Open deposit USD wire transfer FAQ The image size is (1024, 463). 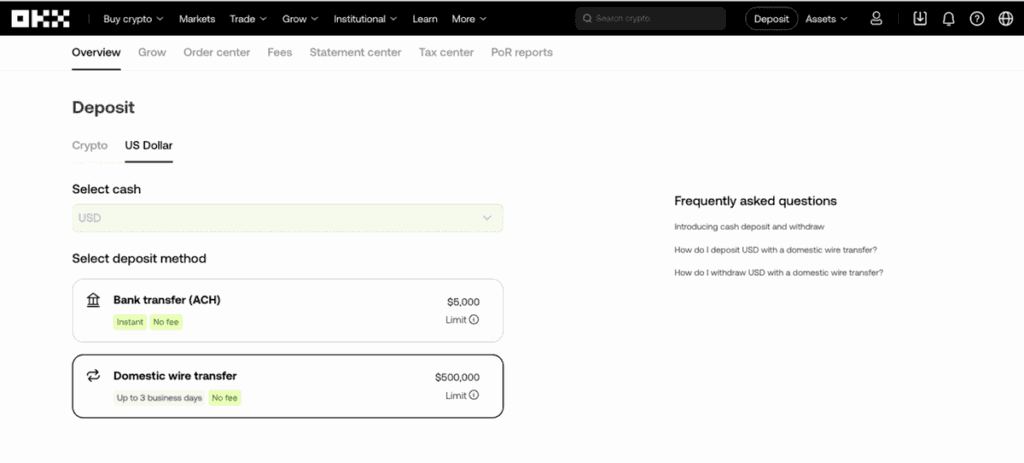(775, 249)
